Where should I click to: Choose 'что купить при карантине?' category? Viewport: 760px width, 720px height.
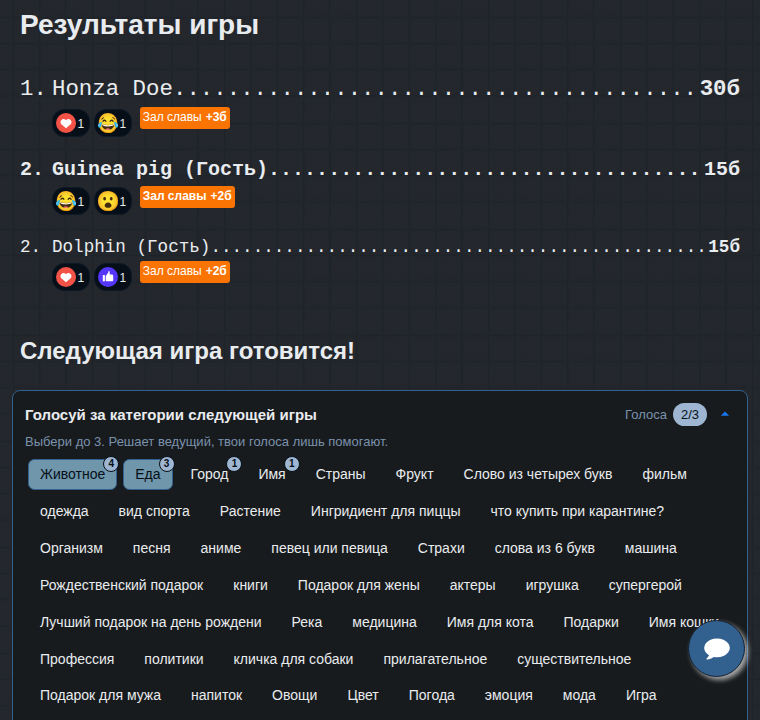pyautogui.click(x=577, y=511)
